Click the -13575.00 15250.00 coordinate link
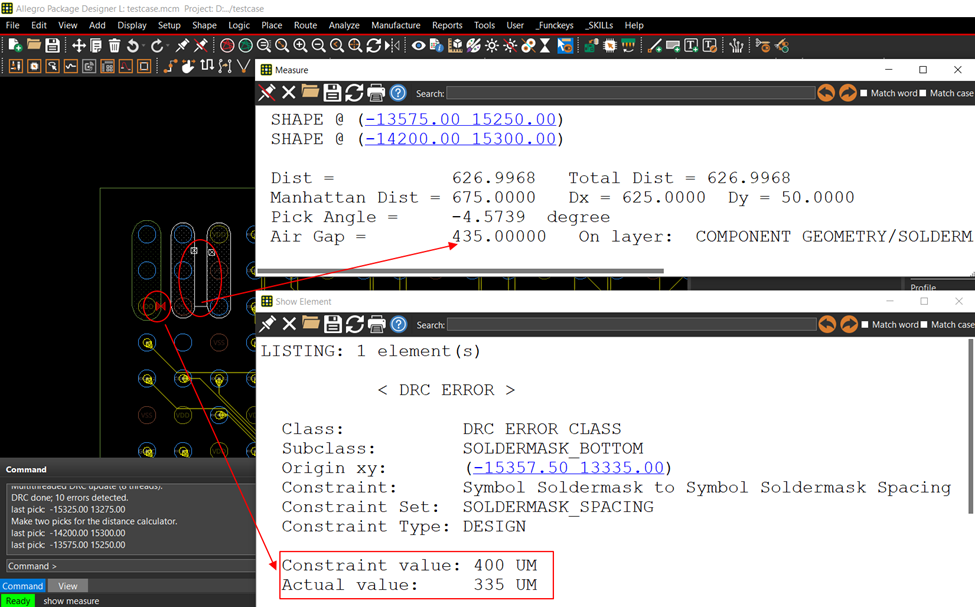 [461, 119]
